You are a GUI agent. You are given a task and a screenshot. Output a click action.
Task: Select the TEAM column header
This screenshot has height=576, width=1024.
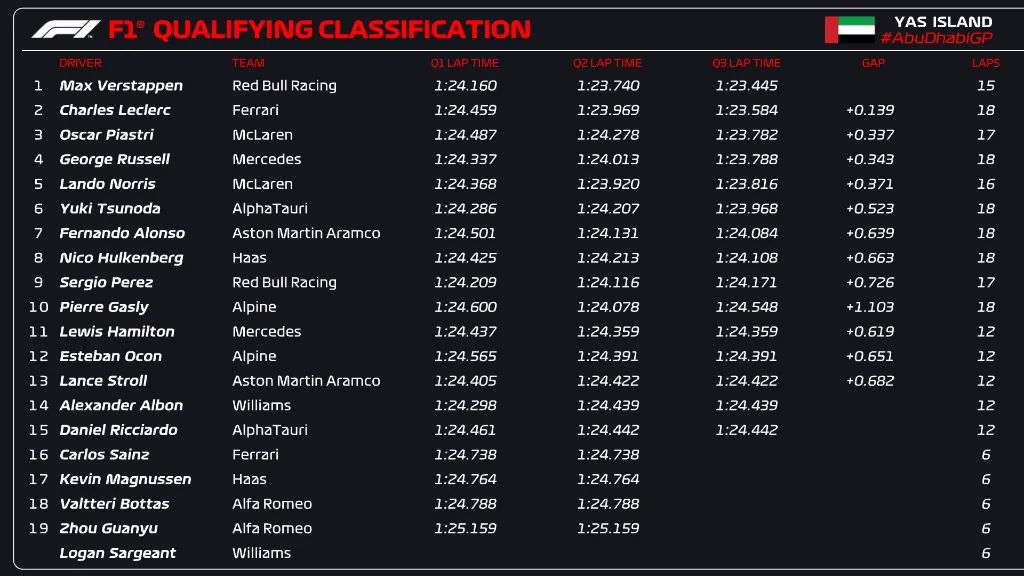click(249, 63)
